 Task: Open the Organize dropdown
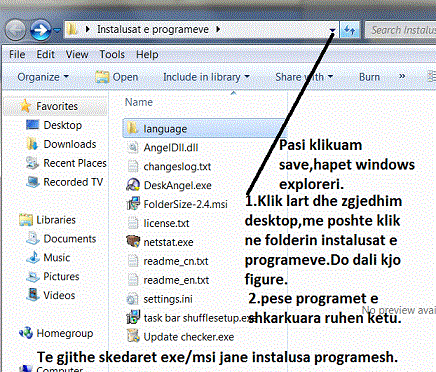pos(43,77)
